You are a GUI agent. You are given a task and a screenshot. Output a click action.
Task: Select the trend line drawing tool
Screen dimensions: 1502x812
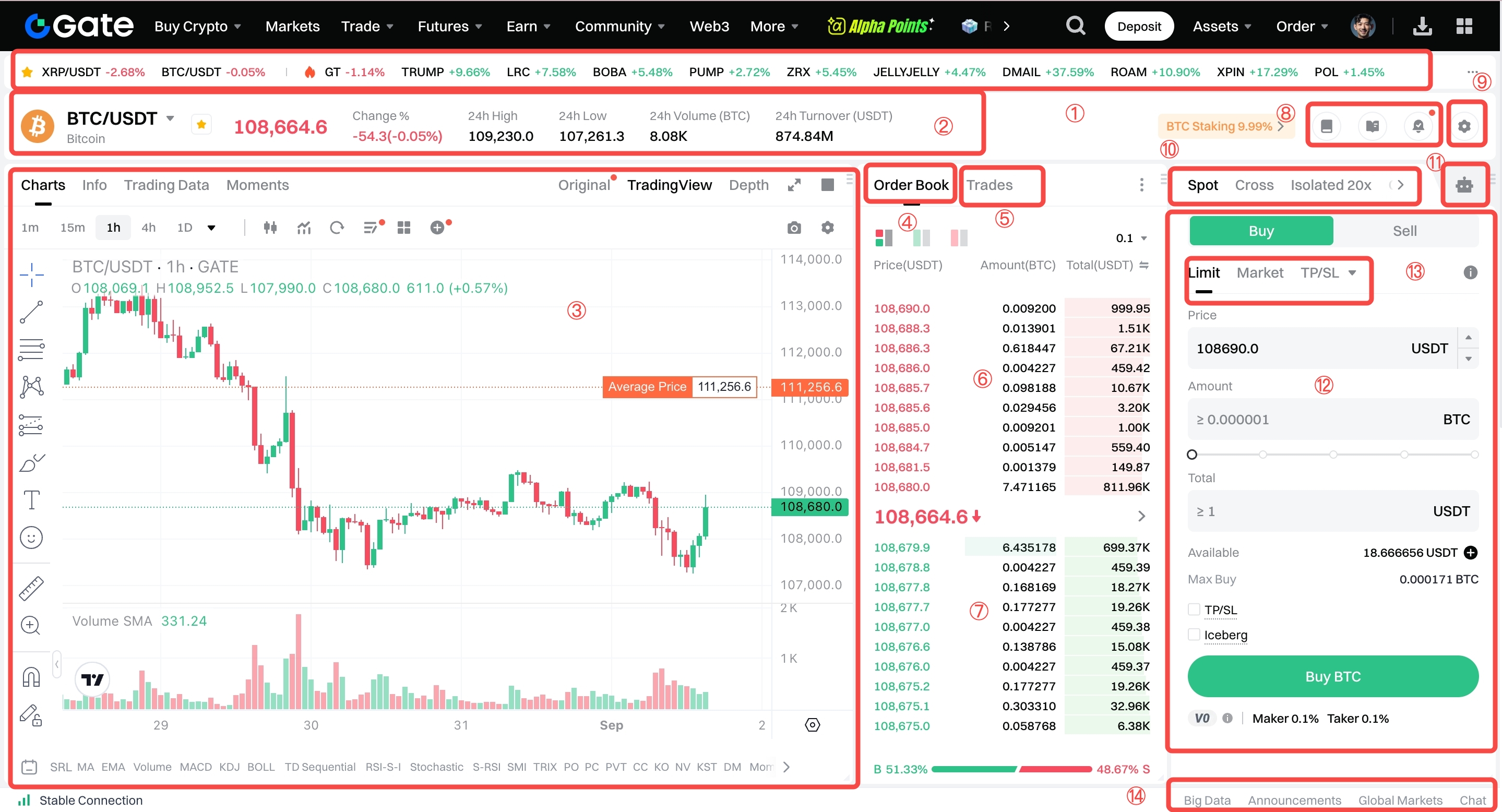tap(31, 312)
